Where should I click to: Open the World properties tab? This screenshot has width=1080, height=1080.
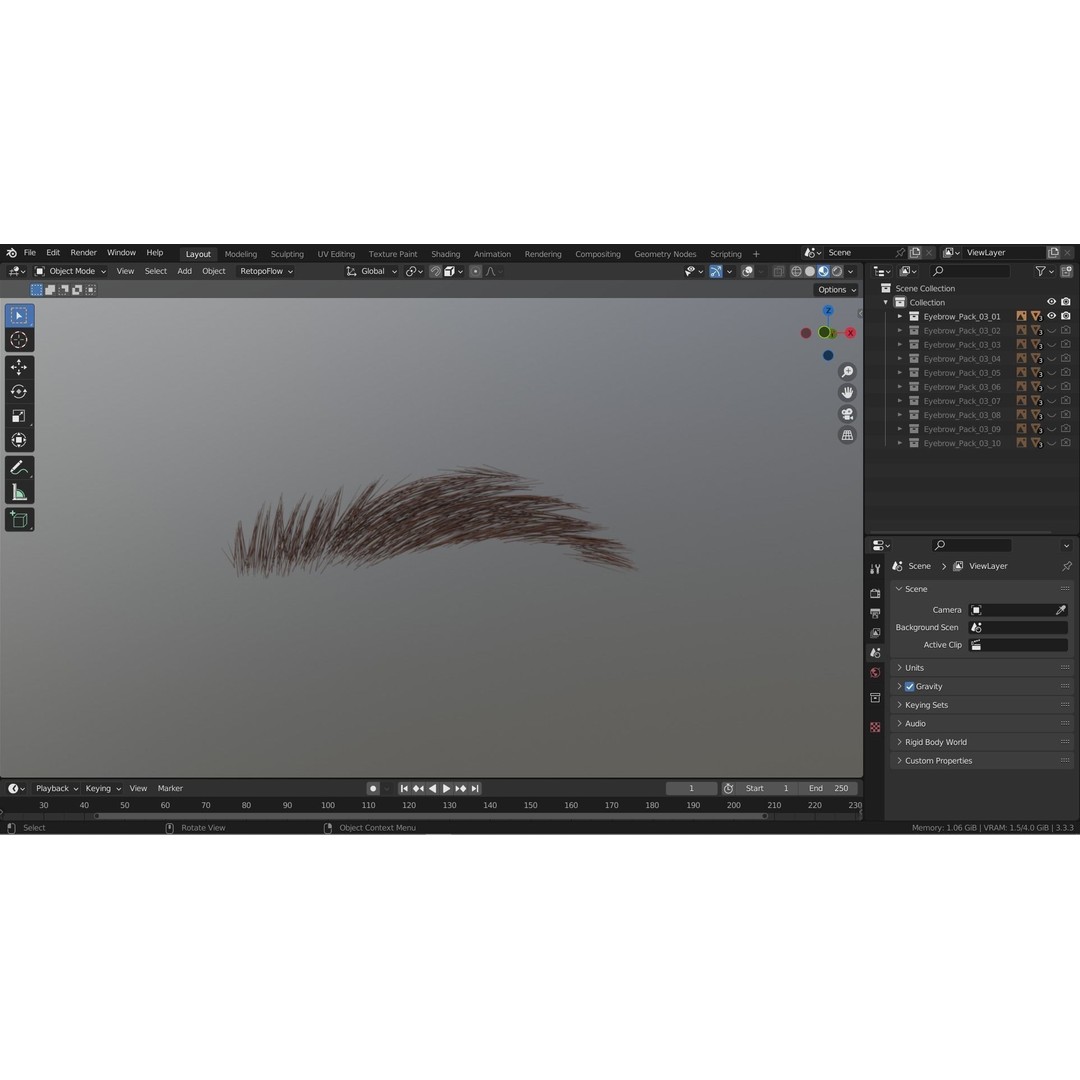[x=875, y=672]
